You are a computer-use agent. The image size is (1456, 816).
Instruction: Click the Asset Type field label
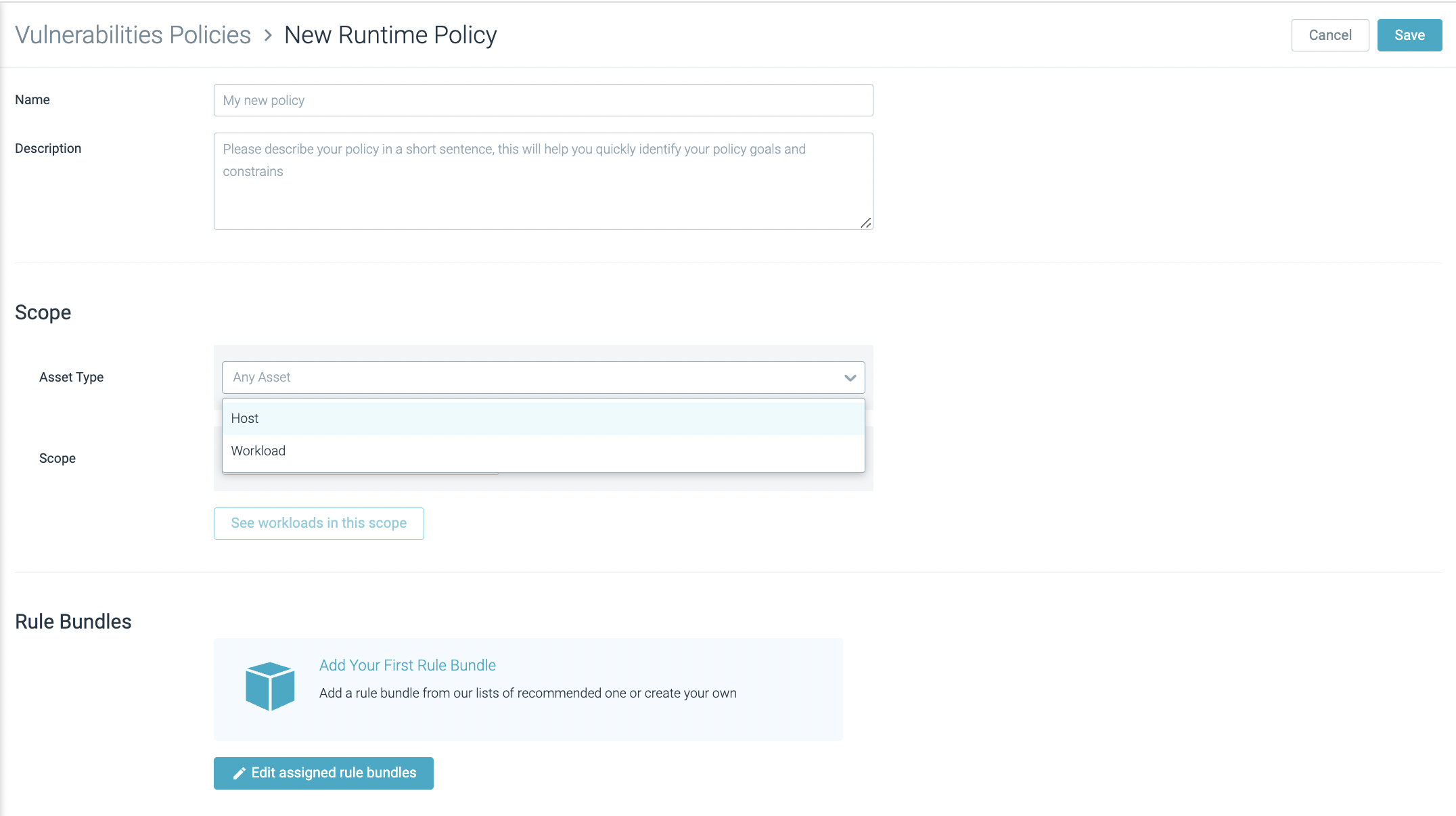click(71, 378)
